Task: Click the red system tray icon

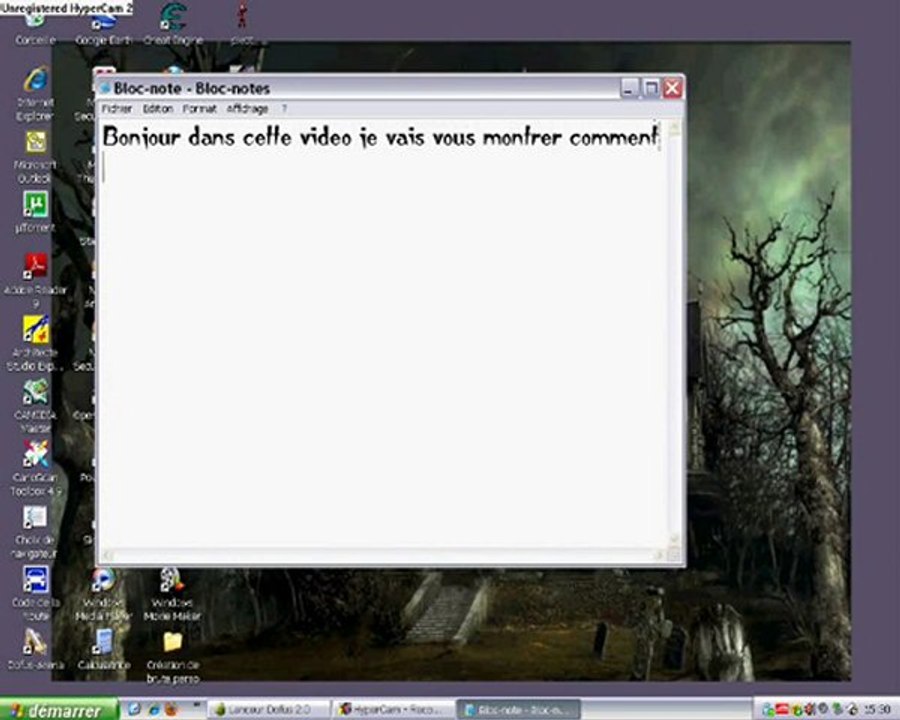Action: (782, 710)
